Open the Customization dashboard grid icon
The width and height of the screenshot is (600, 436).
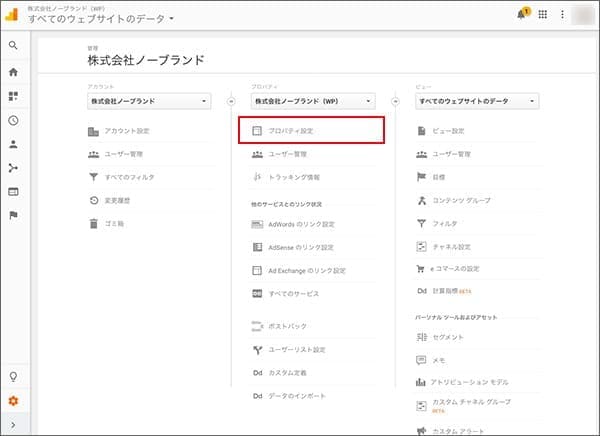point(13,96)
